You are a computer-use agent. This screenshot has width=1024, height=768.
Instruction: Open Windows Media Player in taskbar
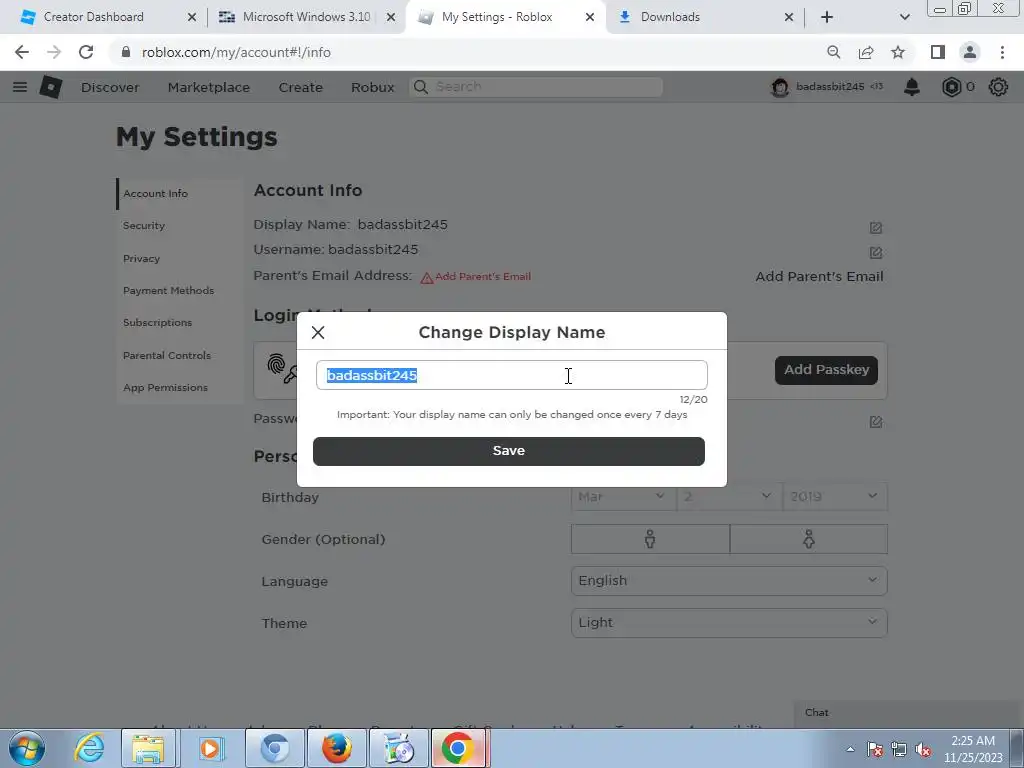point(211,748)
